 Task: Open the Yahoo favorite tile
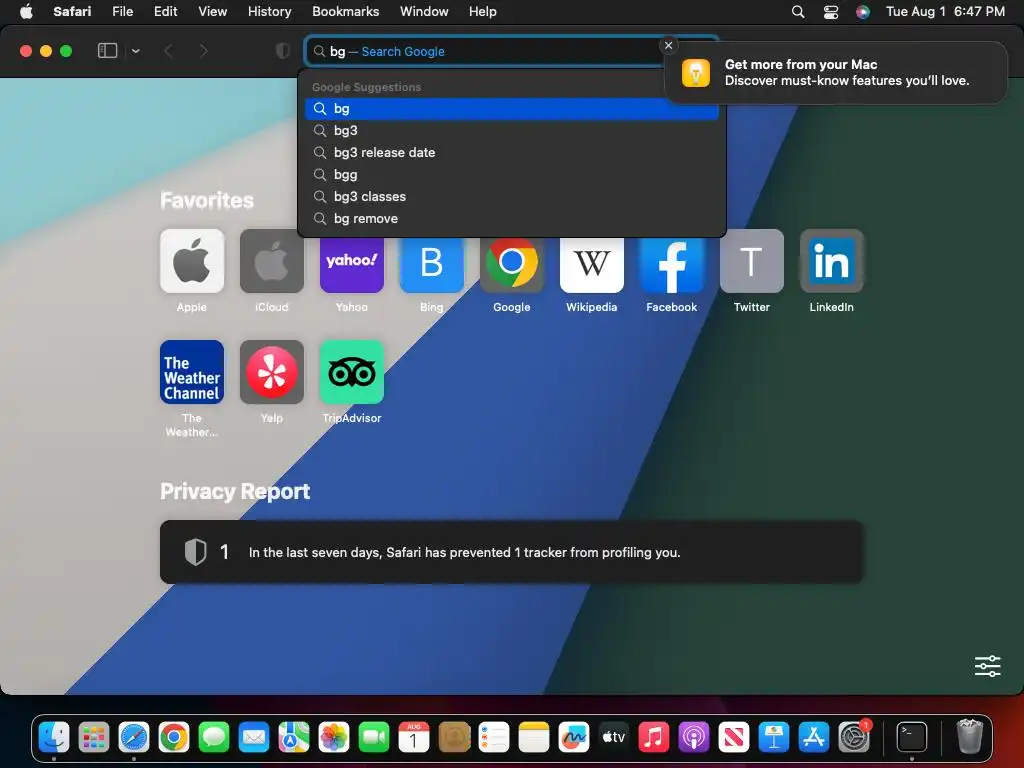(351, 265)
